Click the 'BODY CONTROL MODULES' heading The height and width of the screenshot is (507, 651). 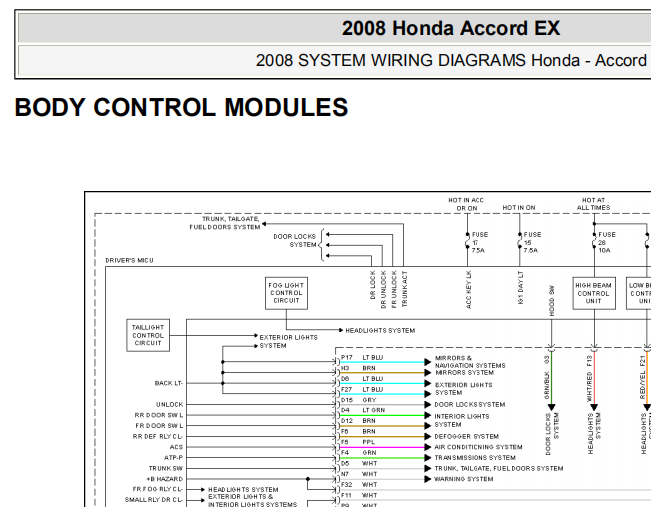coord(181,107)
